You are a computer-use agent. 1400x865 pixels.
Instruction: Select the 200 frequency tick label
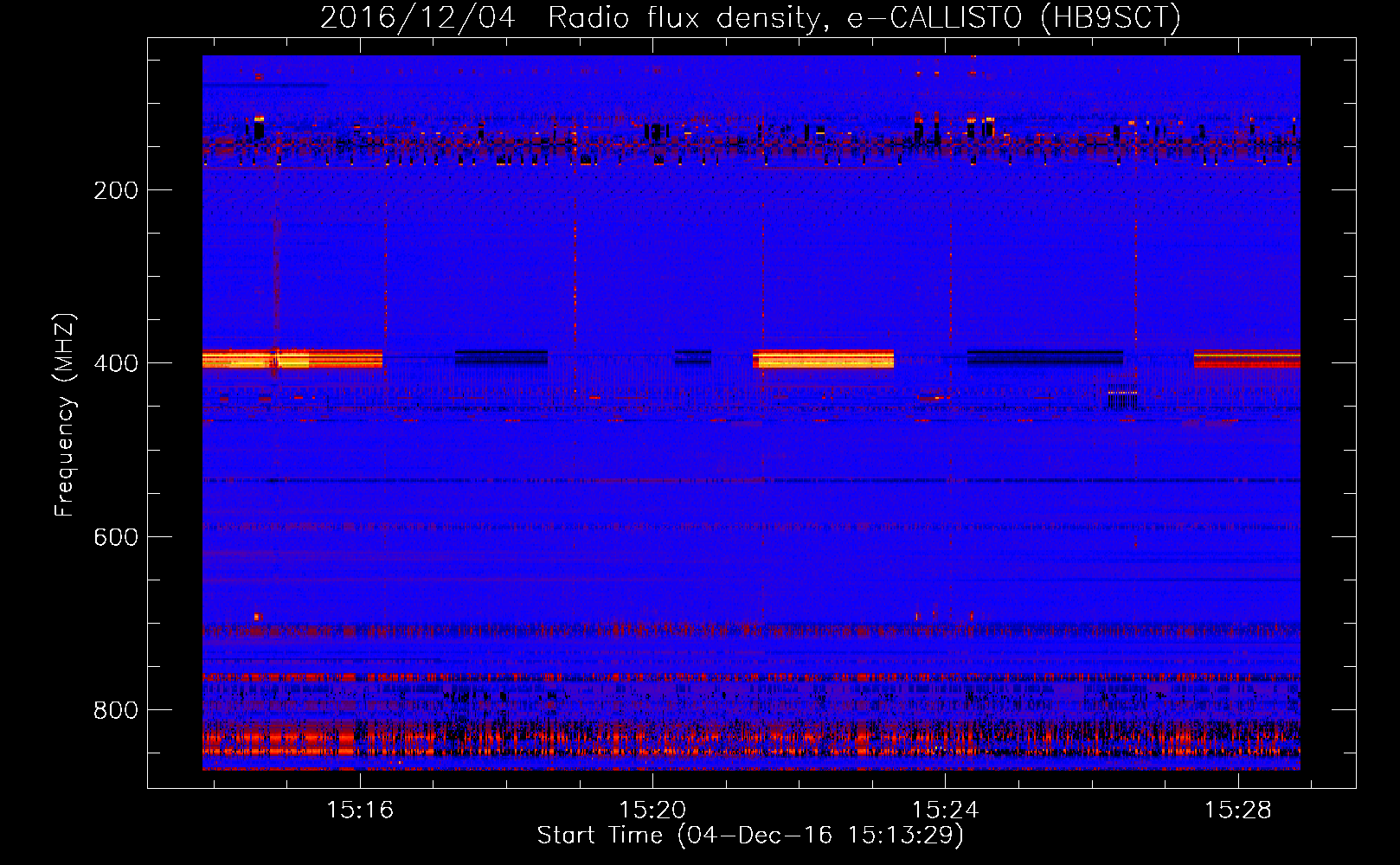point(116,190)
